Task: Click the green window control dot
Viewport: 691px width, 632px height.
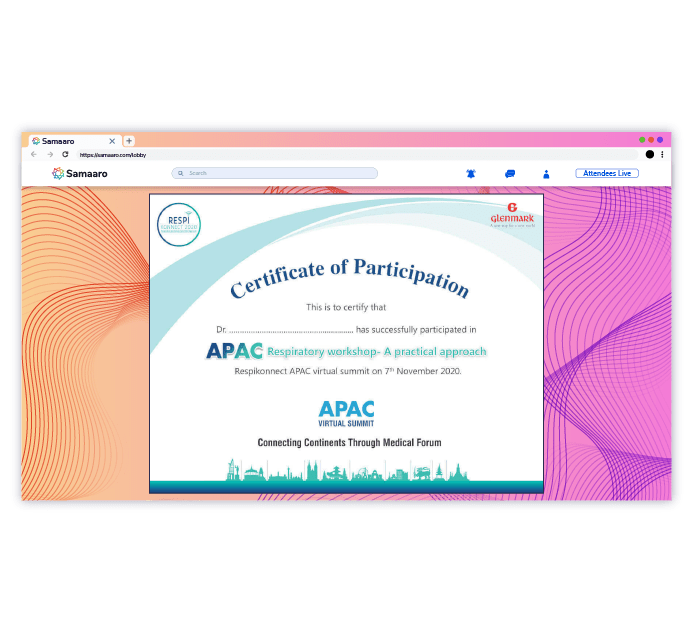Action: click(x=642, y=140)
